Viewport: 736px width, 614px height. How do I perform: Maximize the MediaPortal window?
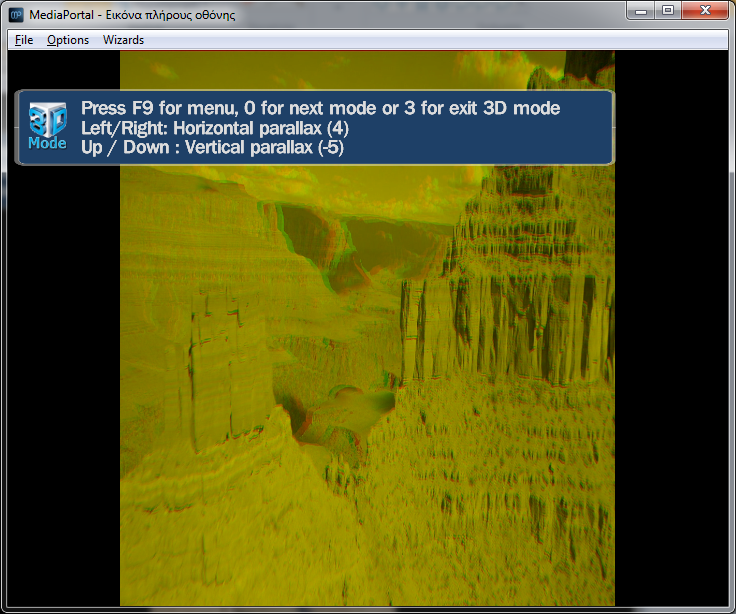coord(668,11)
